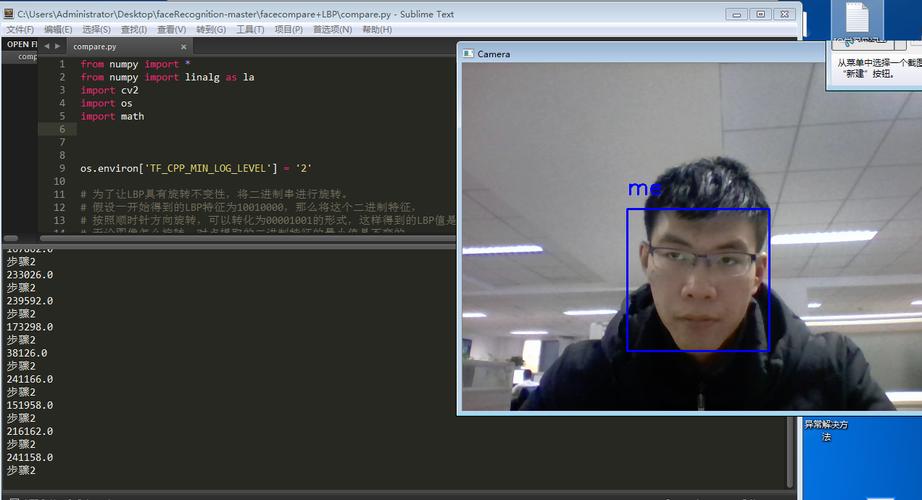Click line number 6 in the gutter
Viewport: 922px width, 500px height.
pos(62,129)
